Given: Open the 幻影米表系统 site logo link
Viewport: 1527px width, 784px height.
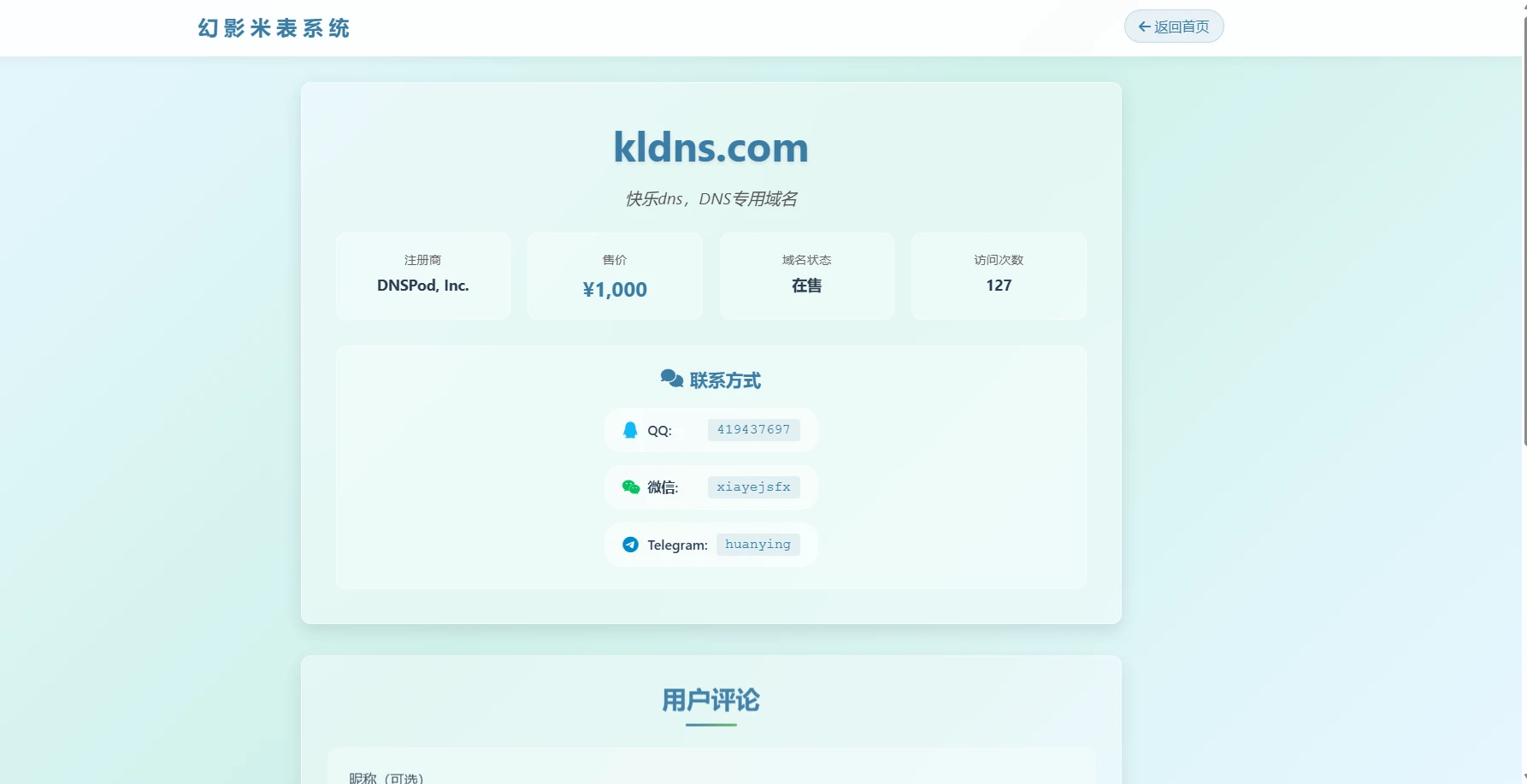Looking at the screenshot, I should (274, 28).
